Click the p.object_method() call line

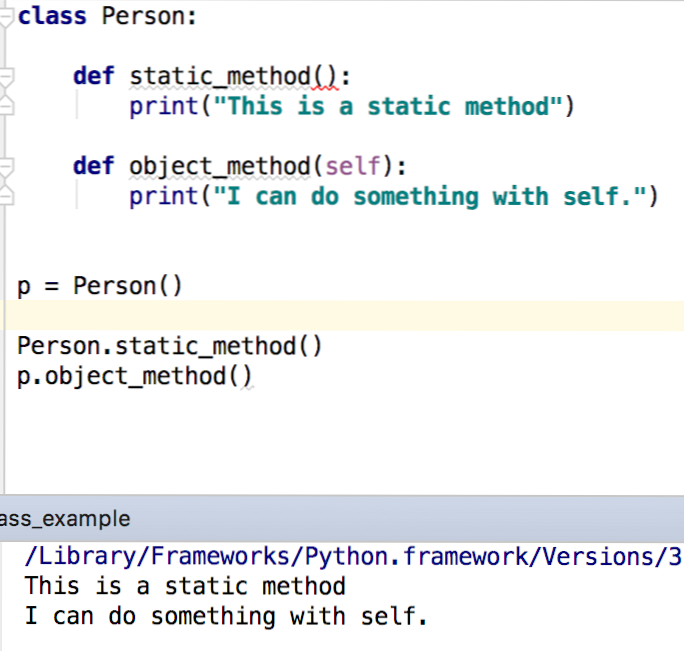coord(134,376)
